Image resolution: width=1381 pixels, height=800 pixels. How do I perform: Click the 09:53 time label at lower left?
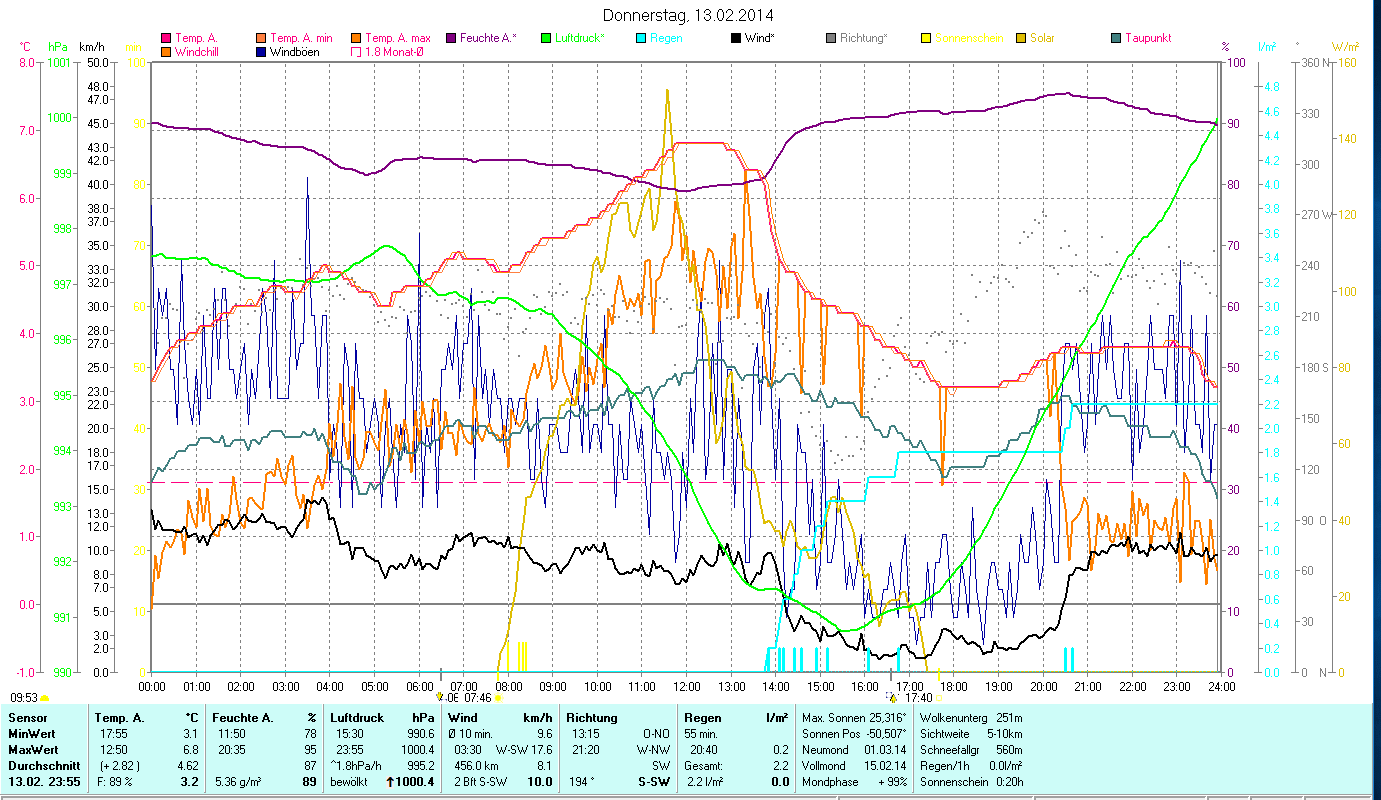(24, 698)
